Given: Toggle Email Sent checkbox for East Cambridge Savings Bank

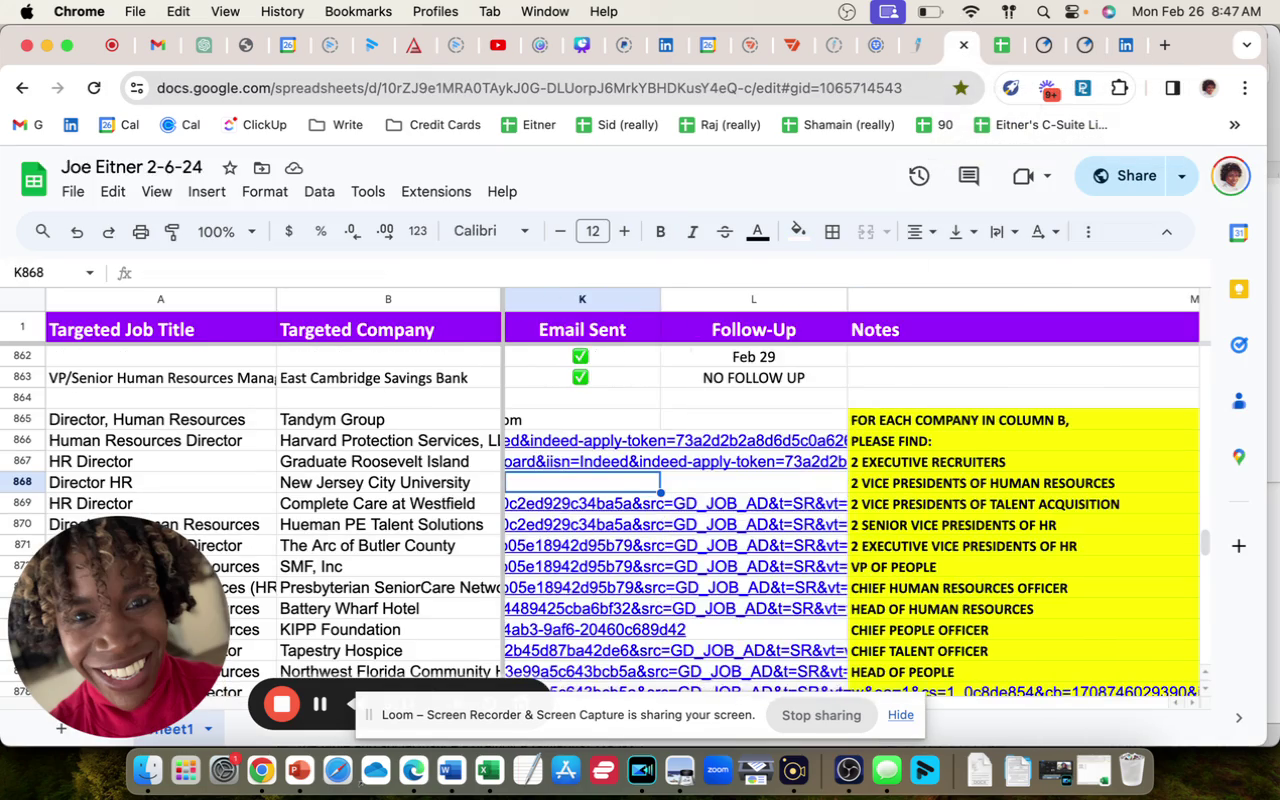Looking at the screenshot, I should point(580,378).
